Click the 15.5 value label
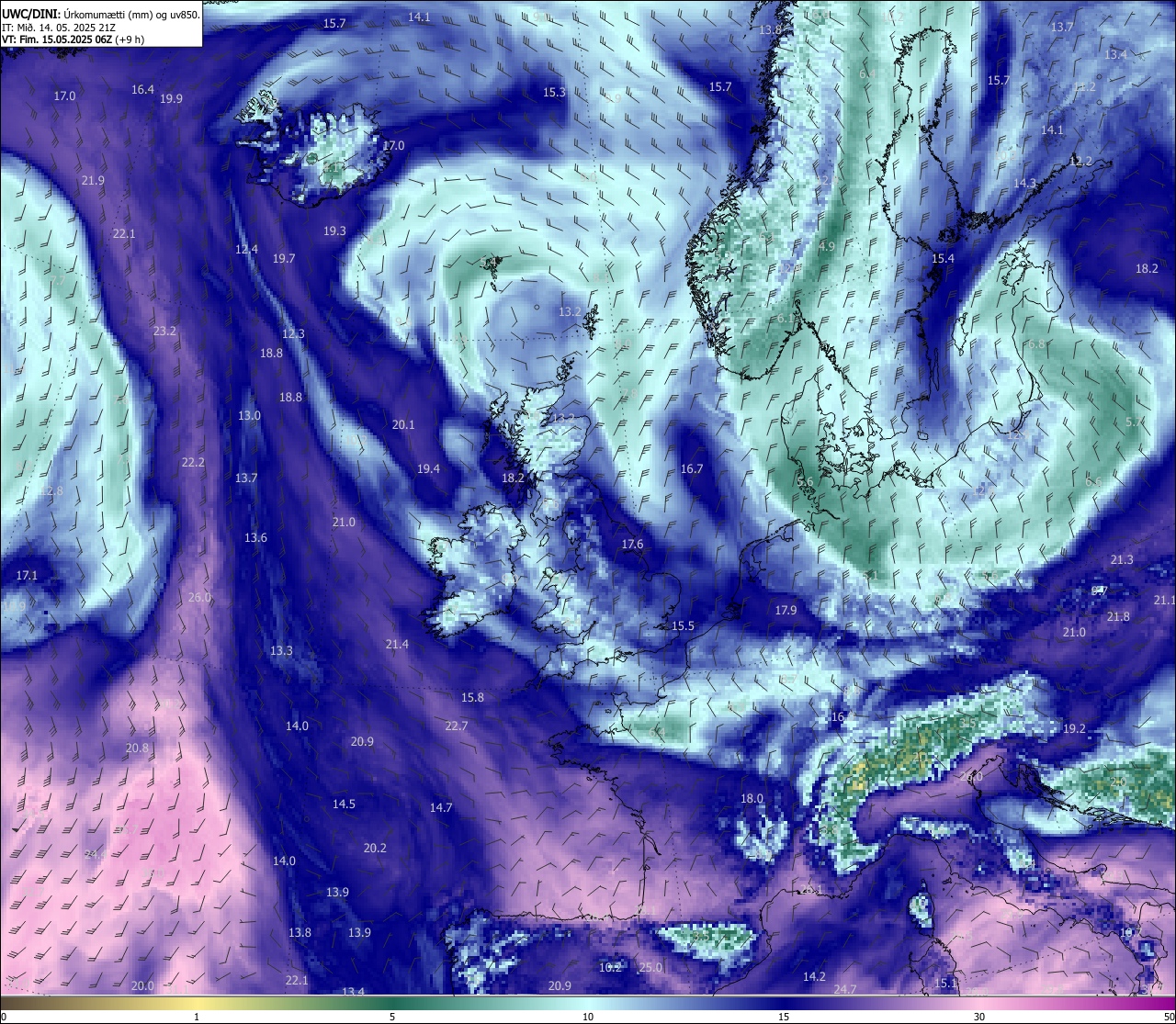 point(683,625)
